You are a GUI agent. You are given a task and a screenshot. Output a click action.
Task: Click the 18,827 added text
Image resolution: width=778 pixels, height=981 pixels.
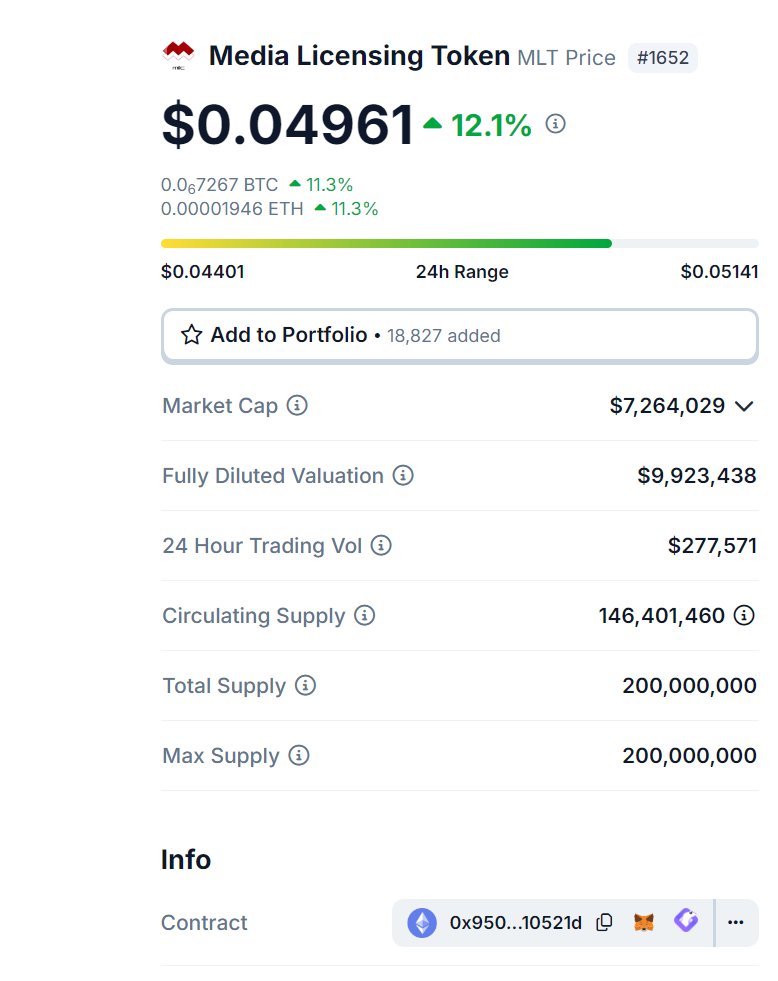[443, 336]
